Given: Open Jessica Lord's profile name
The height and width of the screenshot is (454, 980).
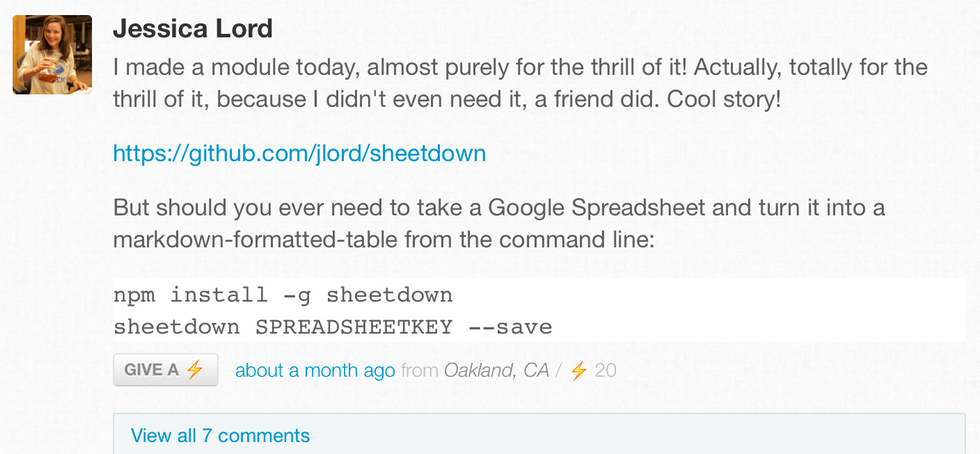Looking at the screenshot, I should point(192,29).
